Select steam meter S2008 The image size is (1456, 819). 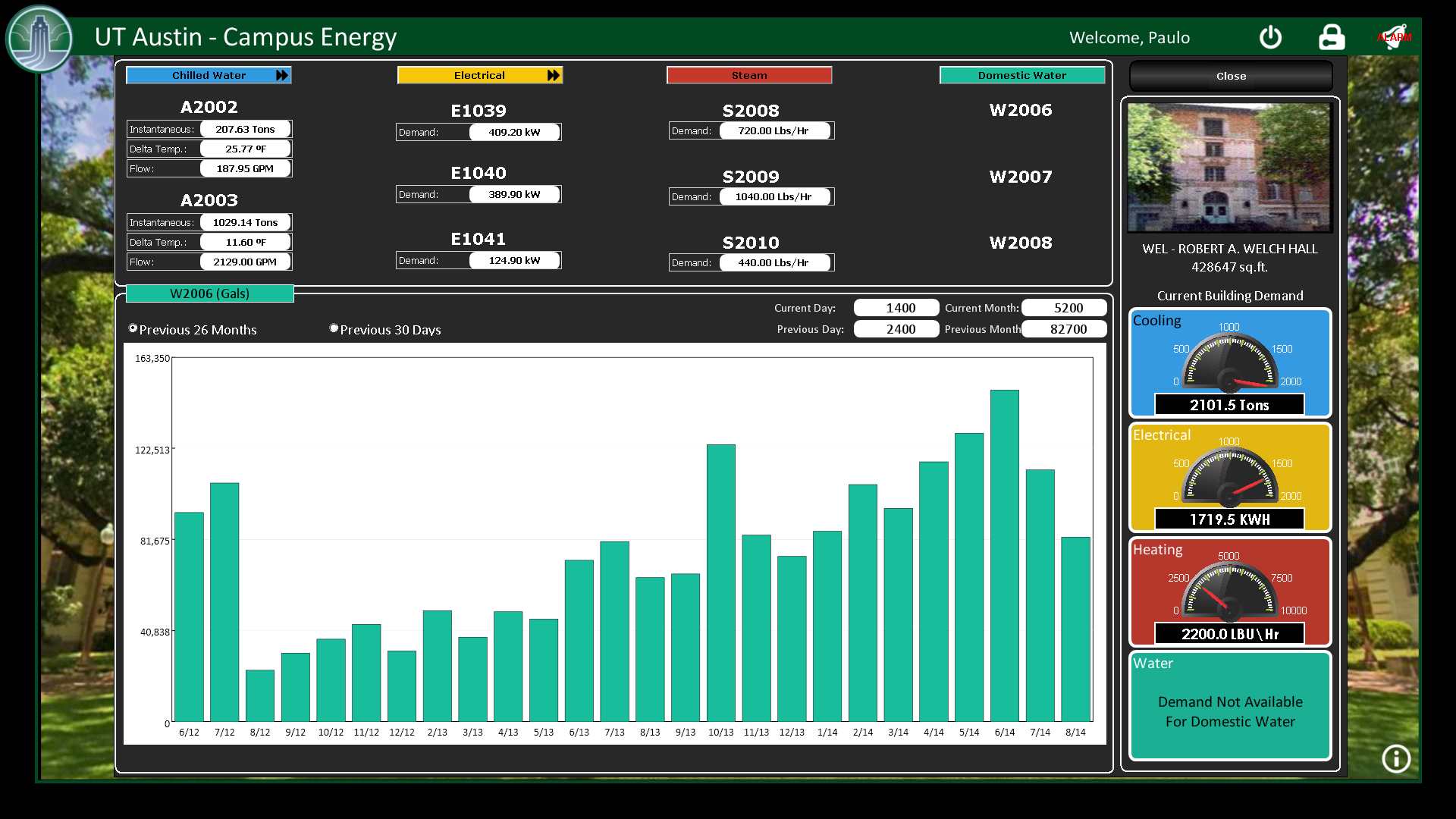[x=751, y=111]
